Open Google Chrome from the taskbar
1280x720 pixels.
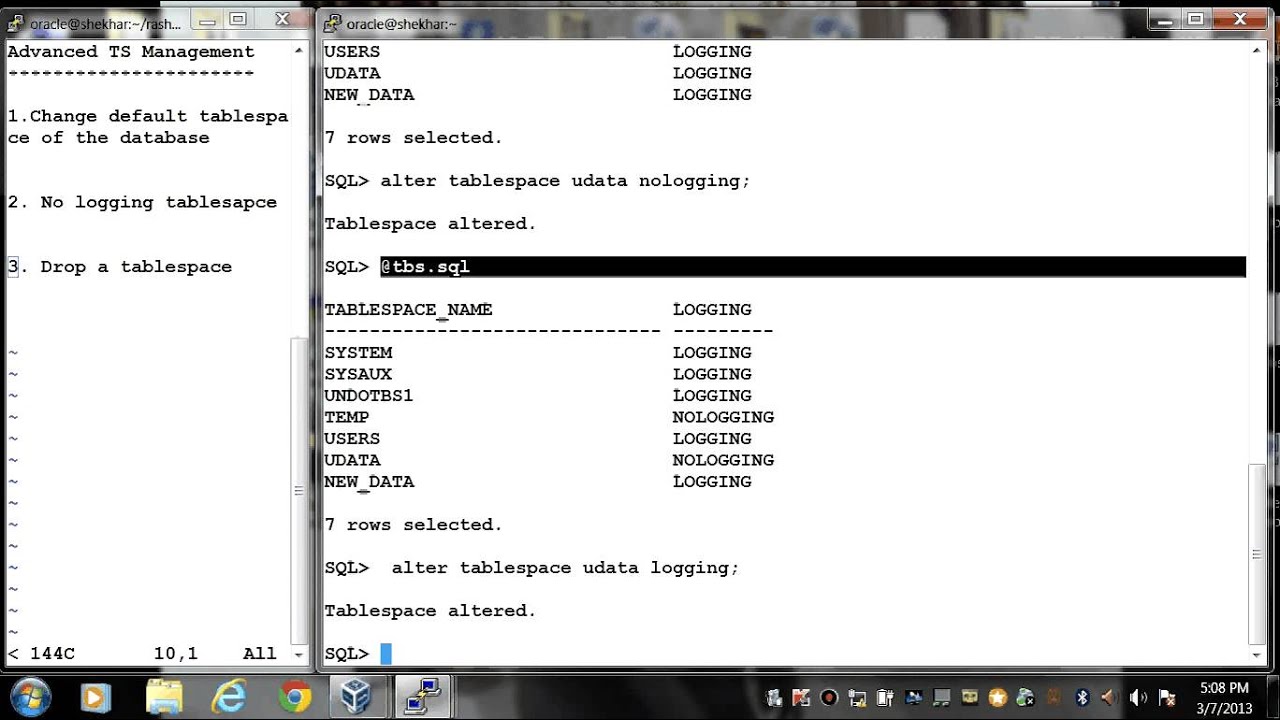coord(294,697)
